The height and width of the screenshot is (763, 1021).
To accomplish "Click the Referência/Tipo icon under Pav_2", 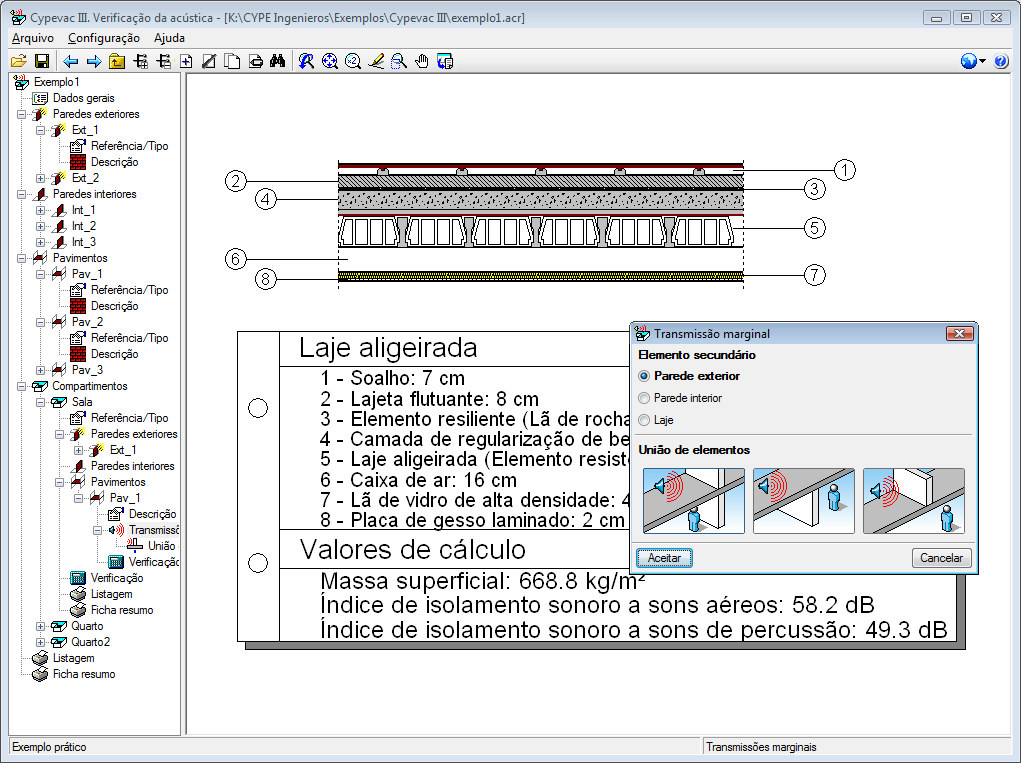I will coord(77,338).
